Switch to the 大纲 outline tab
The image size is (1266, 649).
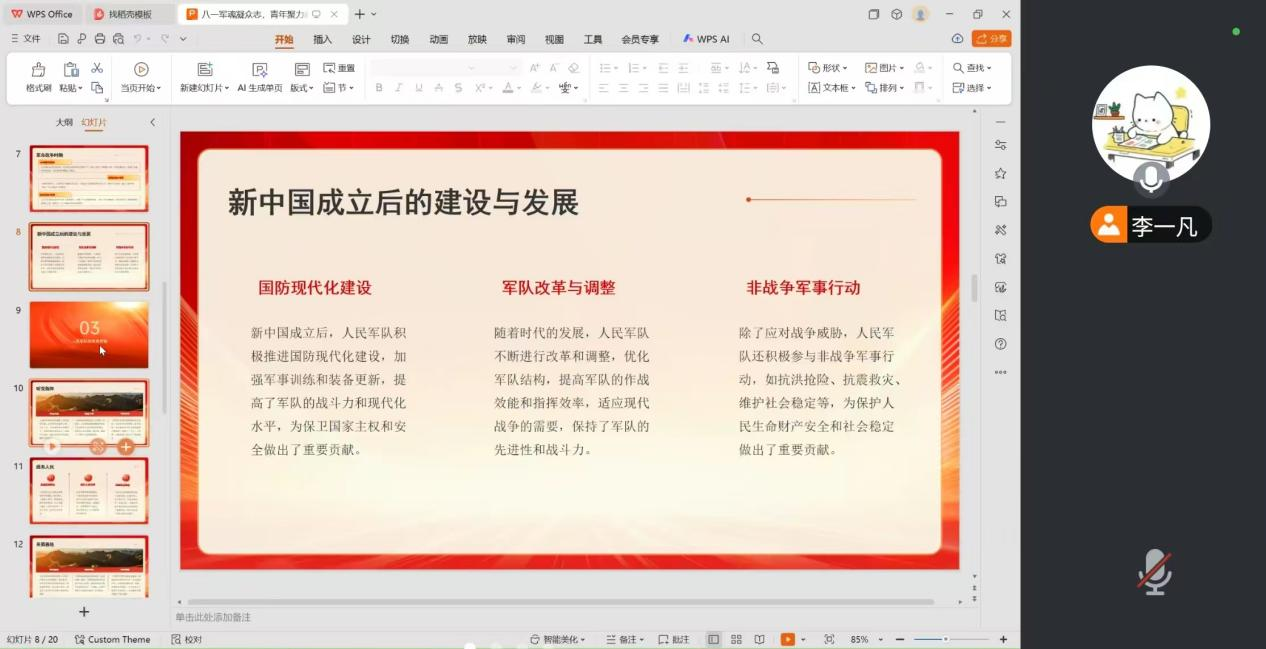[x=64, y=122]
